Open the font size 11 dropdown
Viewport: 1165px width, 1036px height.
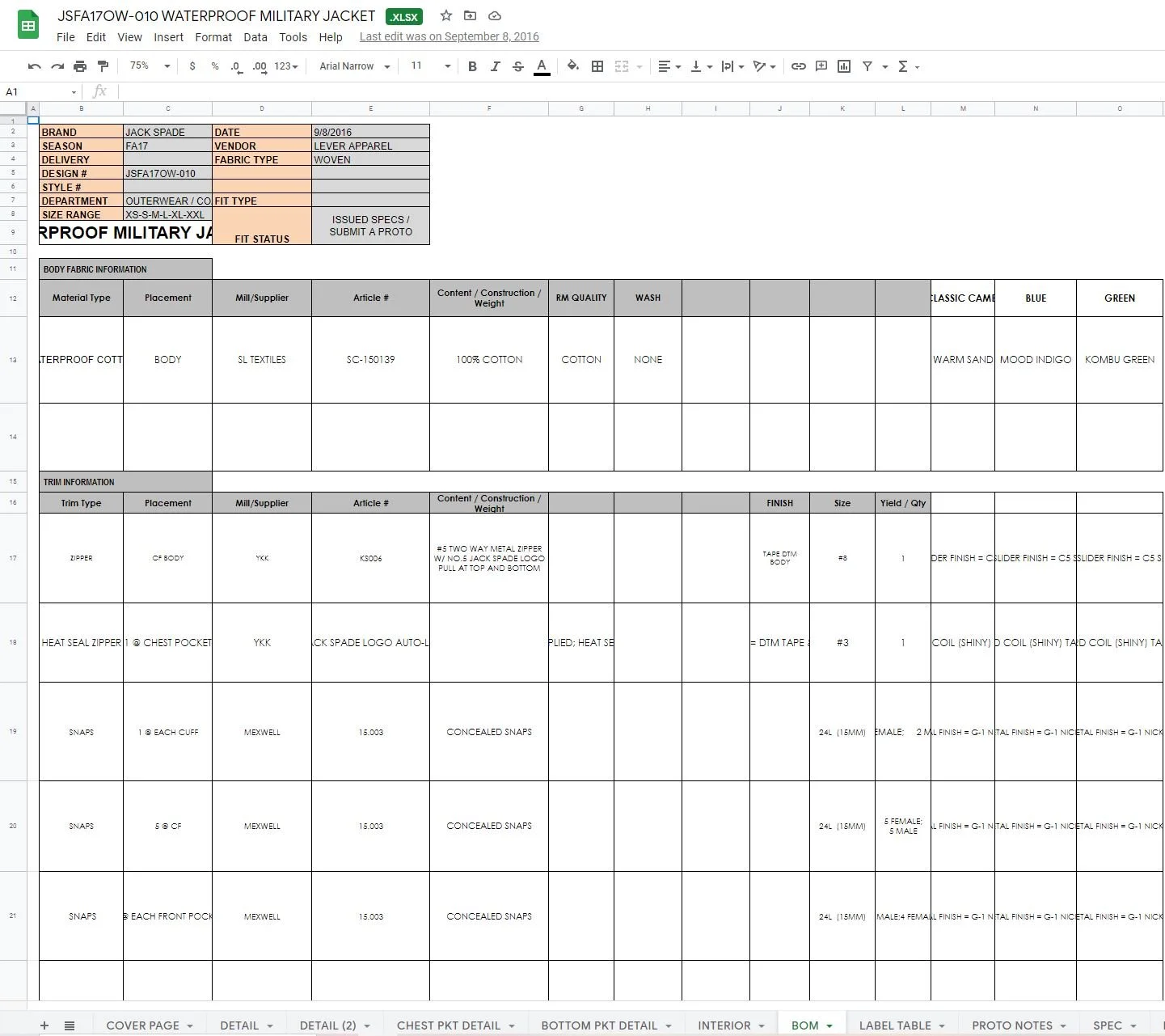(430, 66)
